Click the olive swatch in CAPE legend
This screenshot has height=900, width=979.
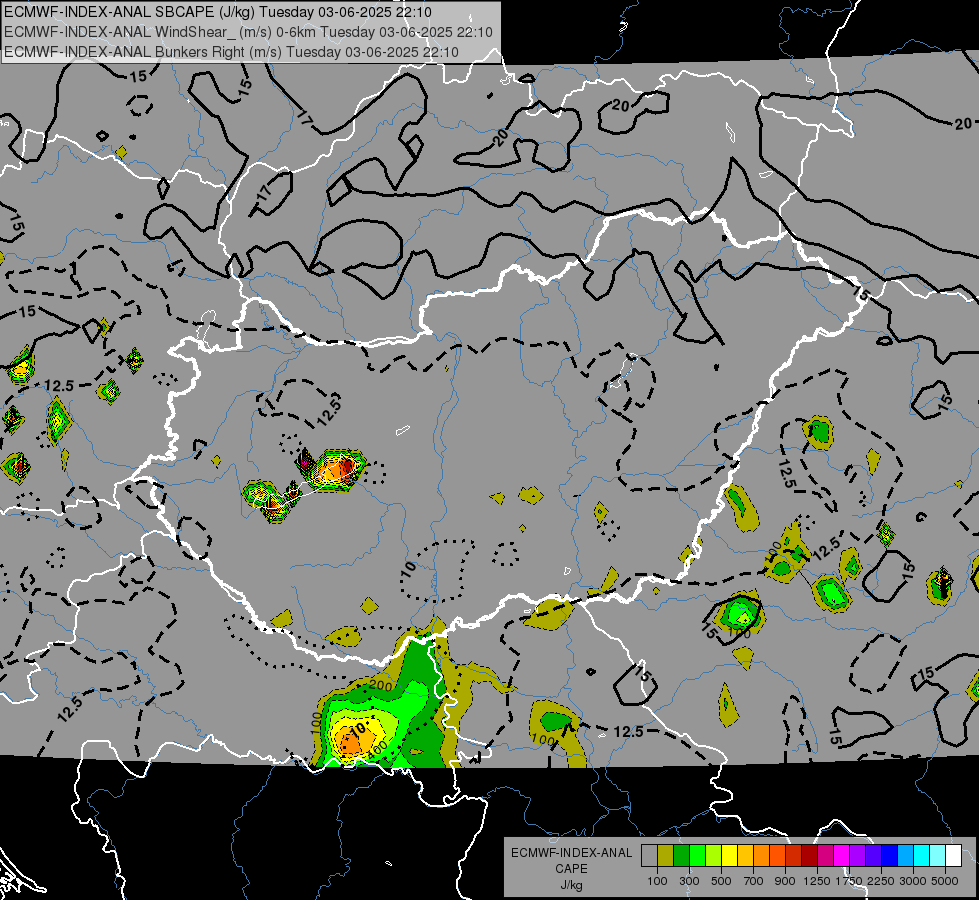coord(666,856)
